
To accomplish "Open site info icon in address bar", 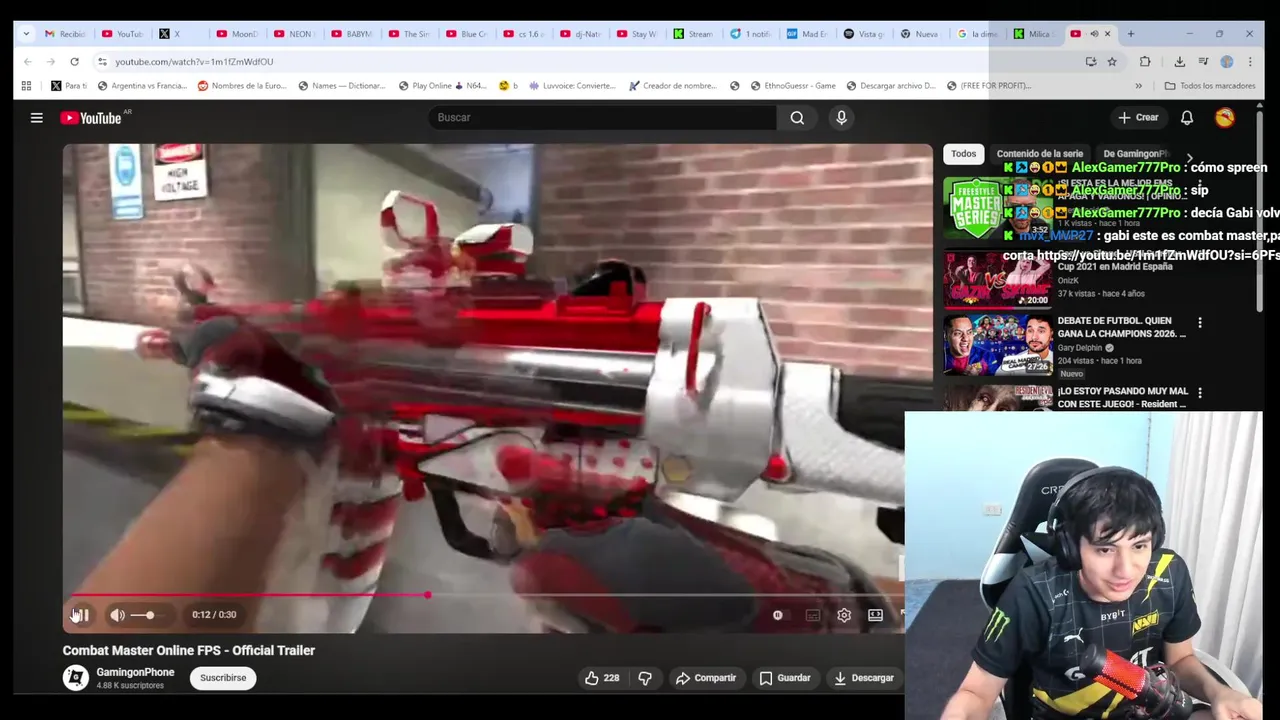I will [102, 61].
